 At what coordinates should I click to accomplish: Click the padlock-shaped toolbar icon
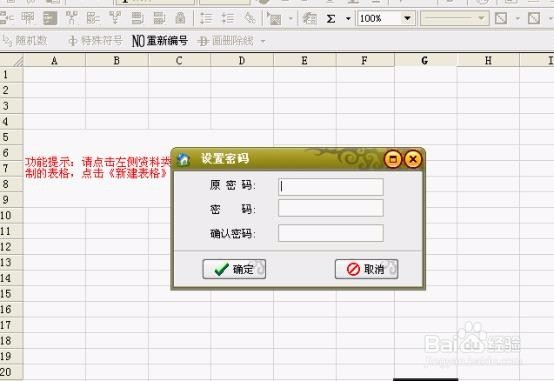[180, 18]
